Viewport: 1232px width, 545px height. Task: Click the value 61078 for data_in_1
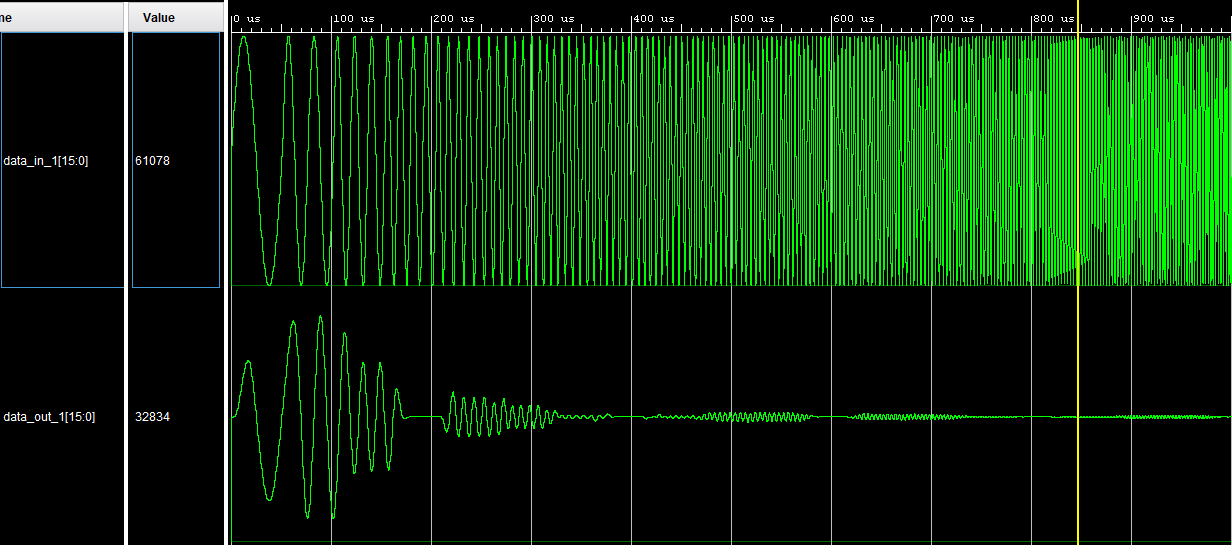pyautogui.click(x=152, y=160)
